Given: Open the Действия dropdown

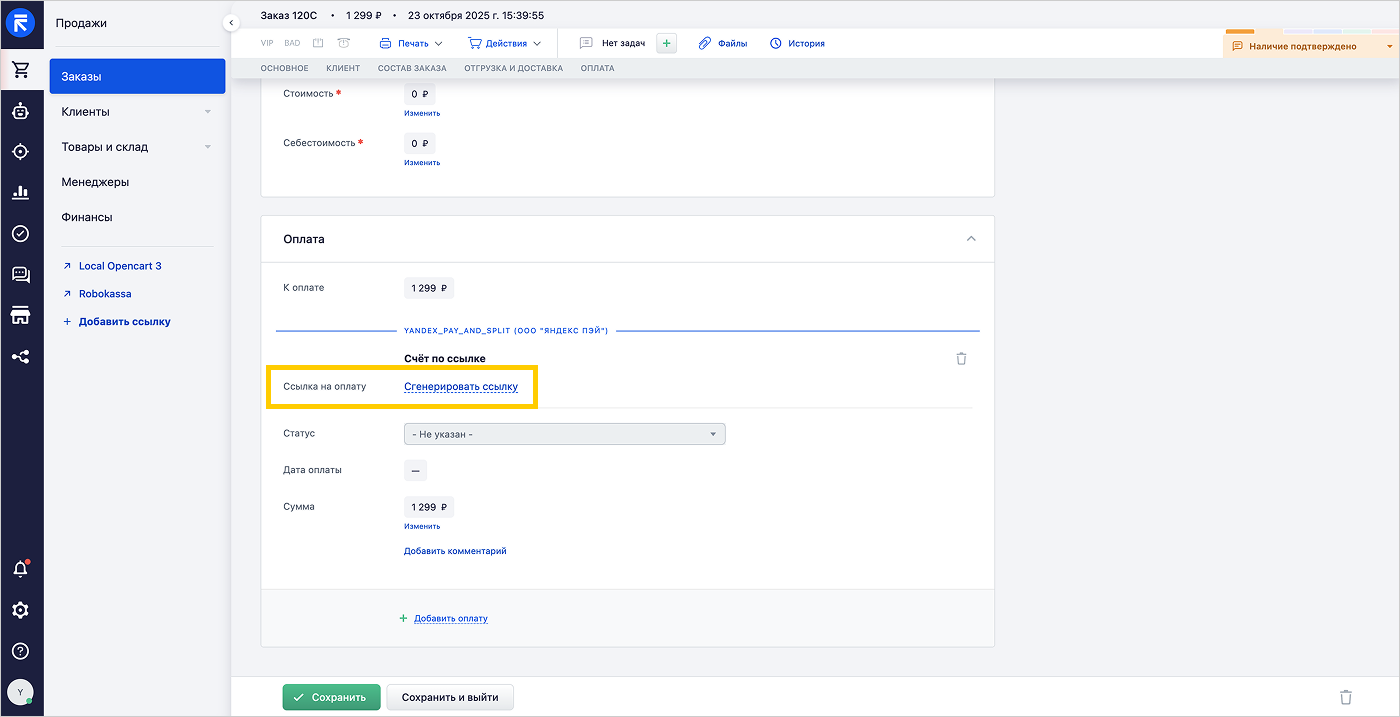Looking at the screenshot, I should (x=504, y=43).
